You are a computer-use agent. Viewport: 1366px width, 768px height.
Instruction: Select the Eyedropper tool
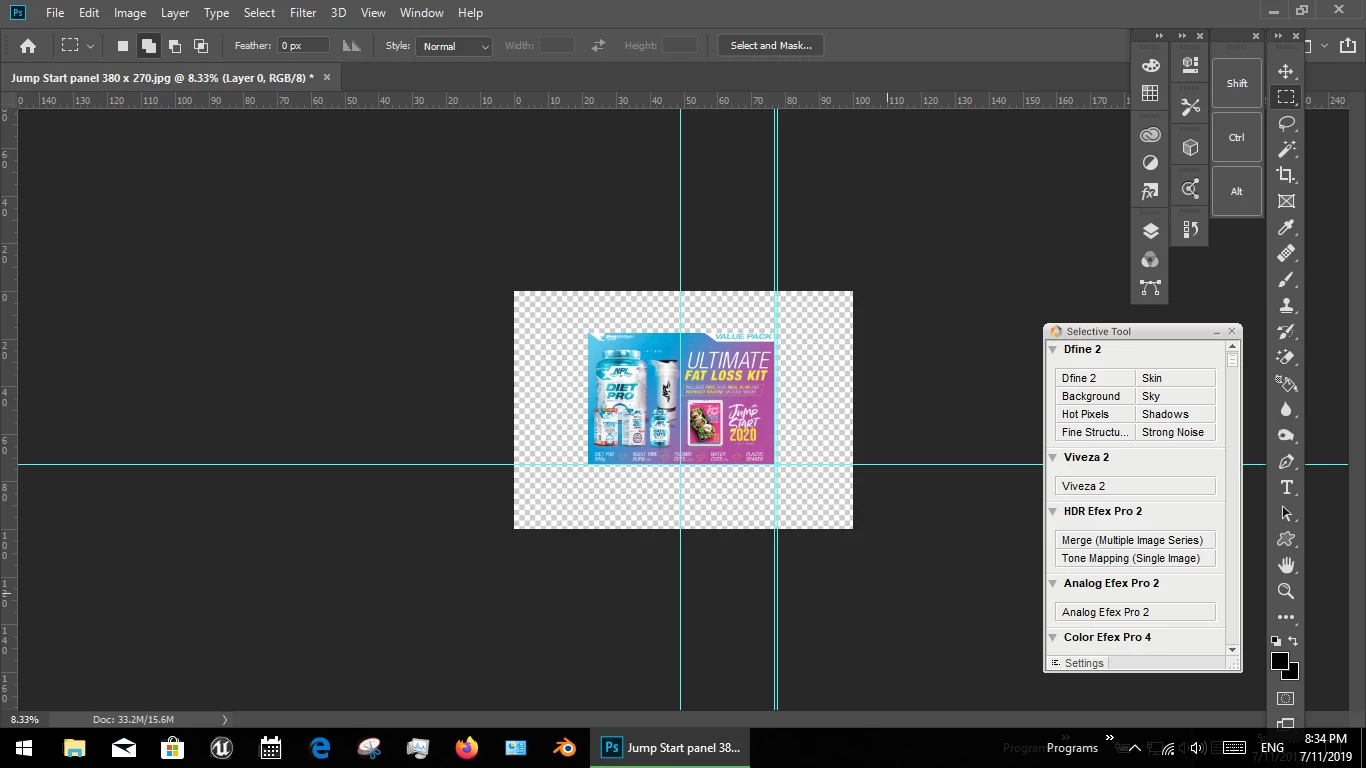(x=1286, y=227)
